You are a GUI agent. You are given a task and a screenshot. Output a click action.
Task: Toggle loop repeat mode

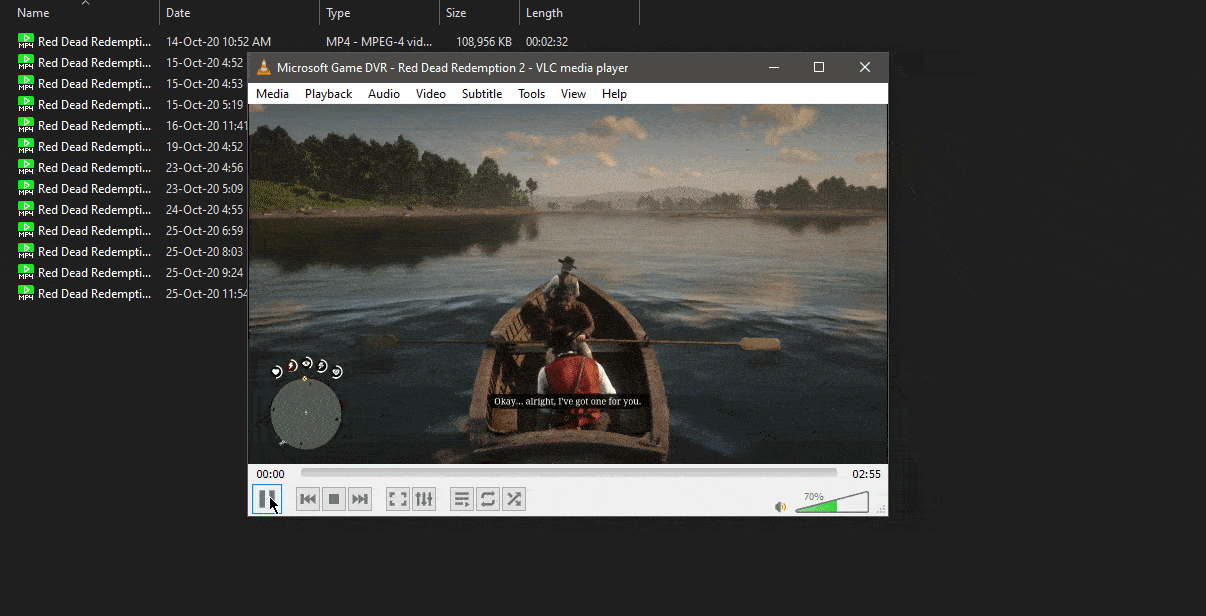click(488, 499)
